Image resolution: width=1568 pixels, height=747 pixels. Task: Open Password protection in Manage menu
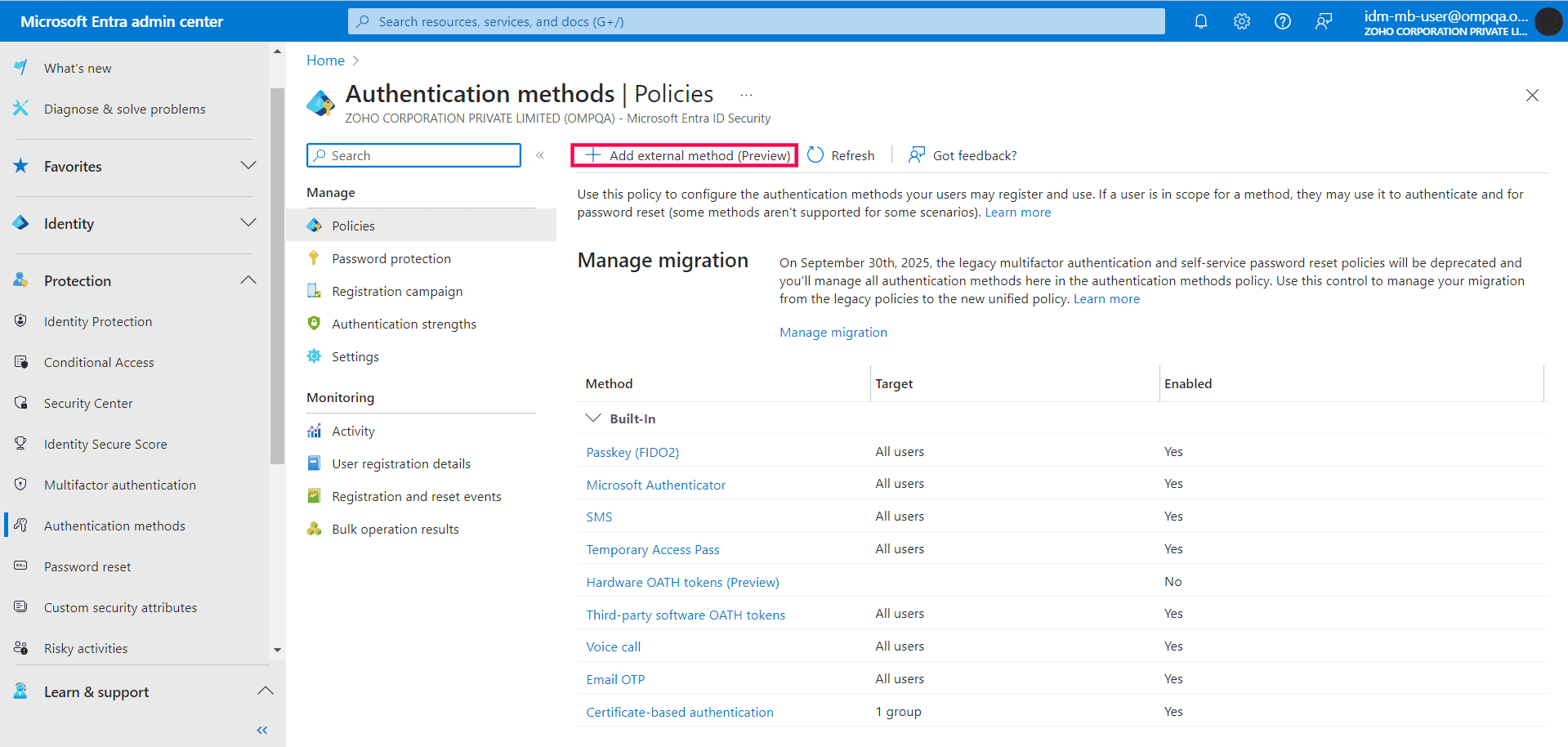391,258
